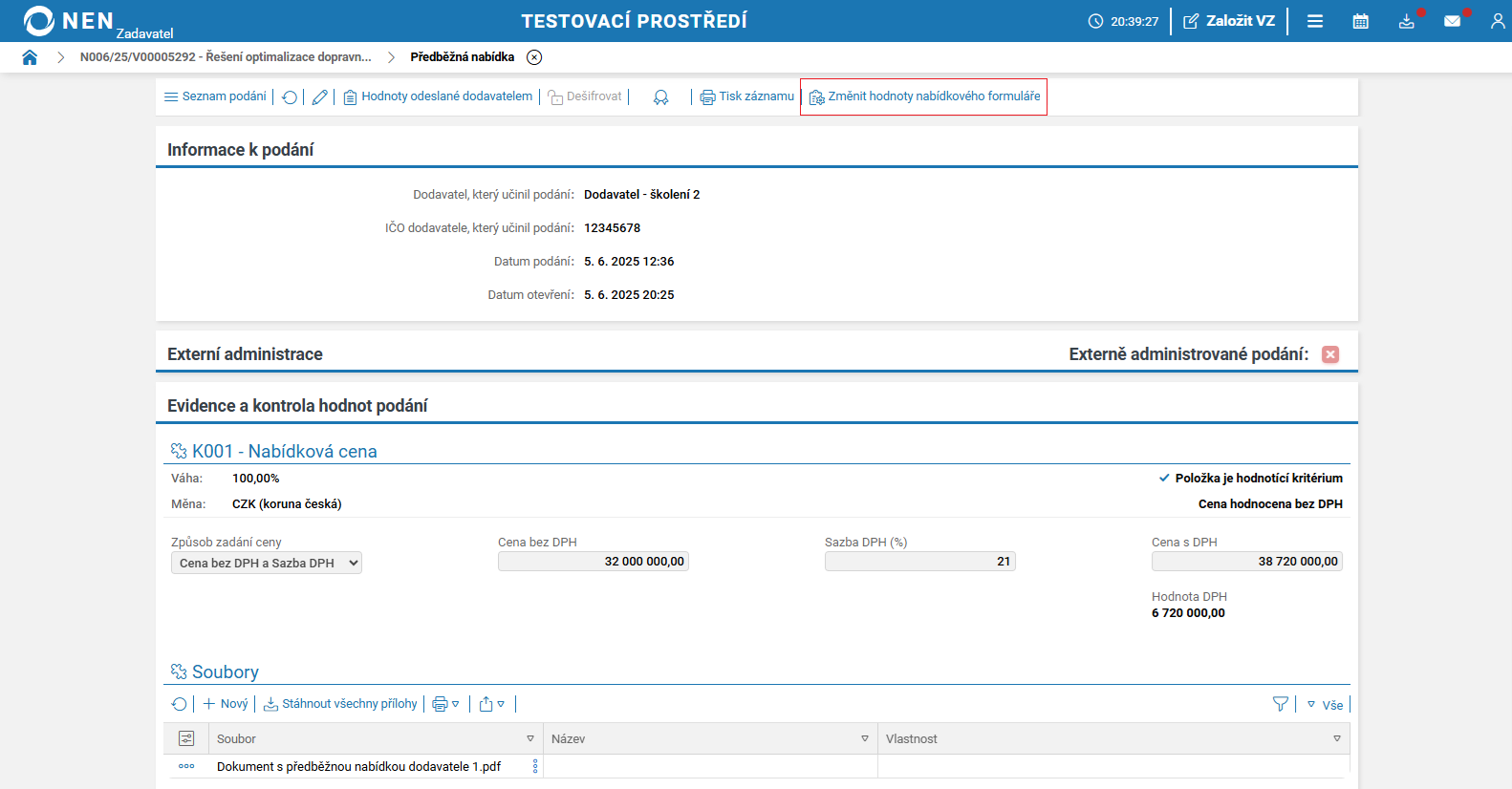Open the user profile icon
This screenshot has width=1512, height=789.
1497,21
